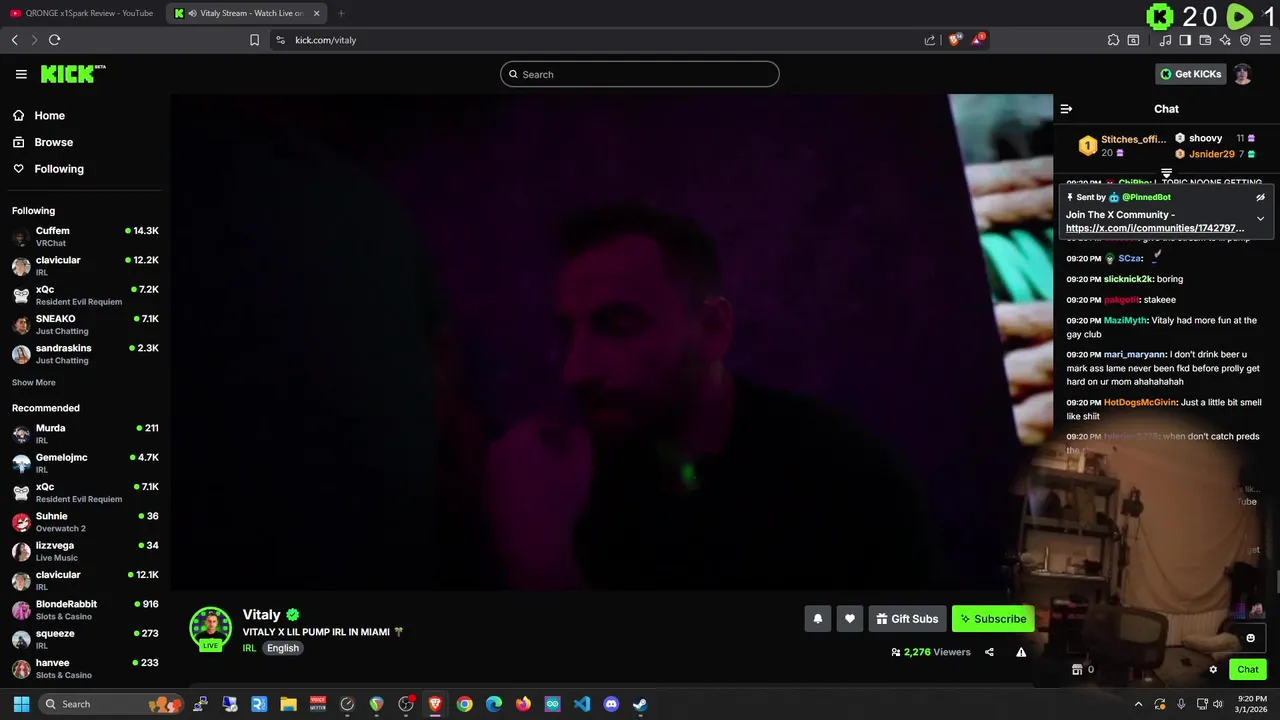Share this page from address bar
This screenshot has height=720, width=1280.
coord(930,40)
